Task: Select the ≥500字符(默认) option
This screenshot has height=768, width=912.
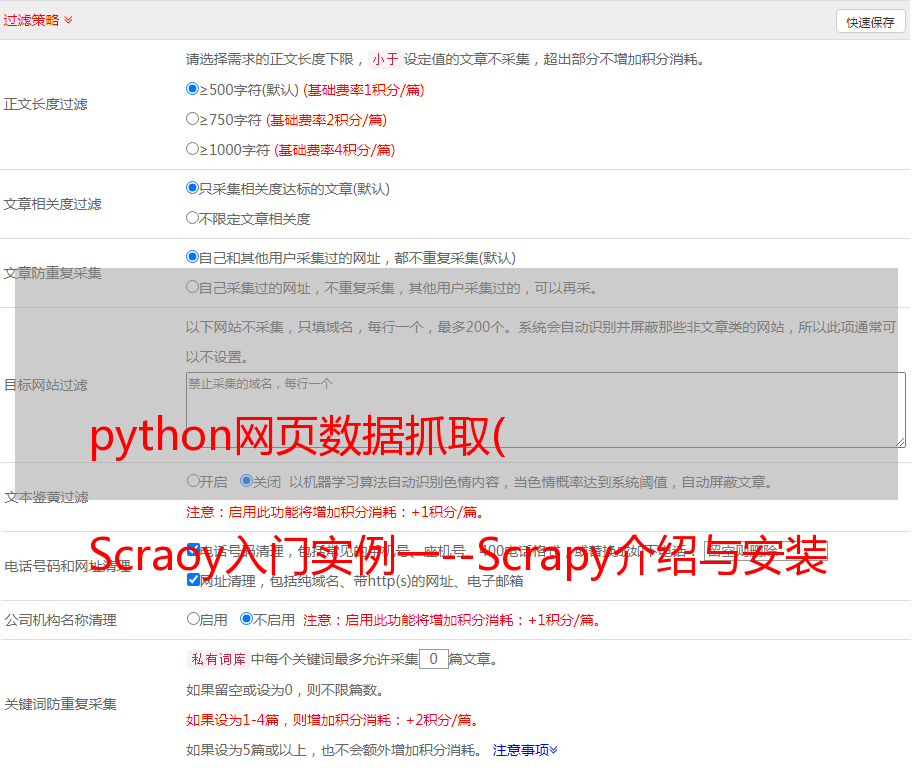Action: (192, 89)
